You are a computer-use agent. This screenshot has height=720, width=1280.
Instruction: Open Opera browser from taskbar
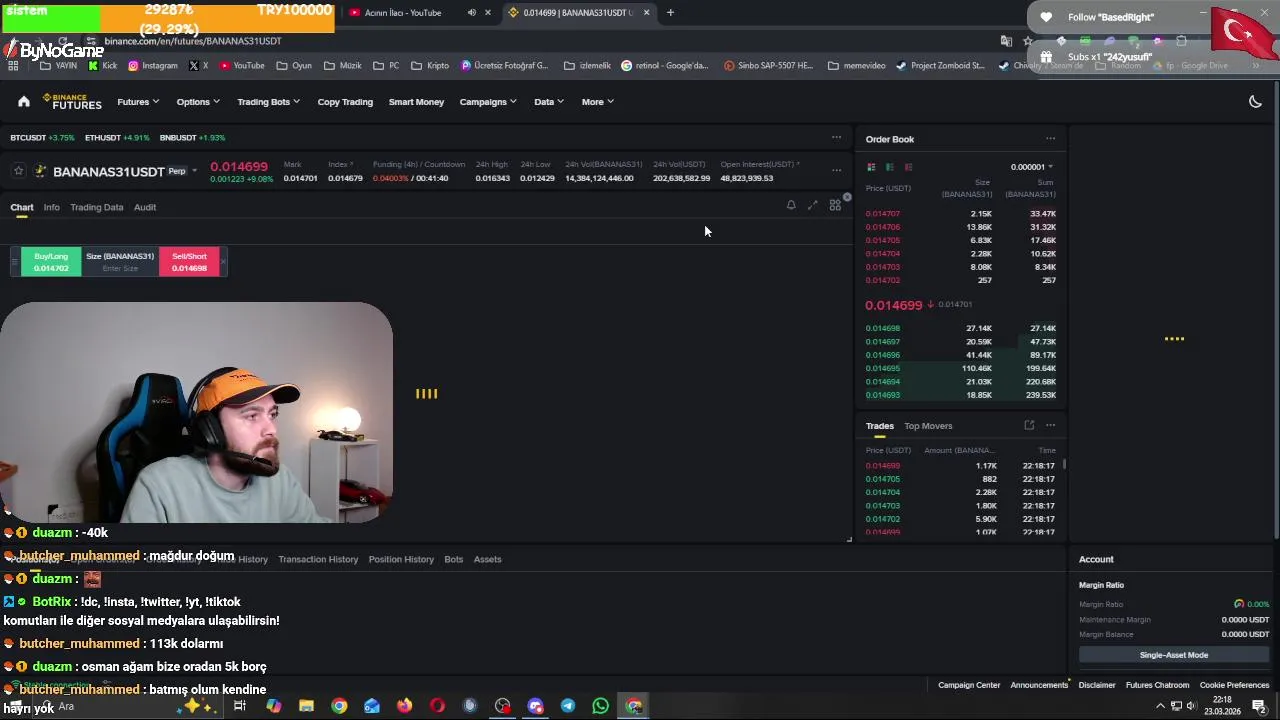tap(437, 706)
